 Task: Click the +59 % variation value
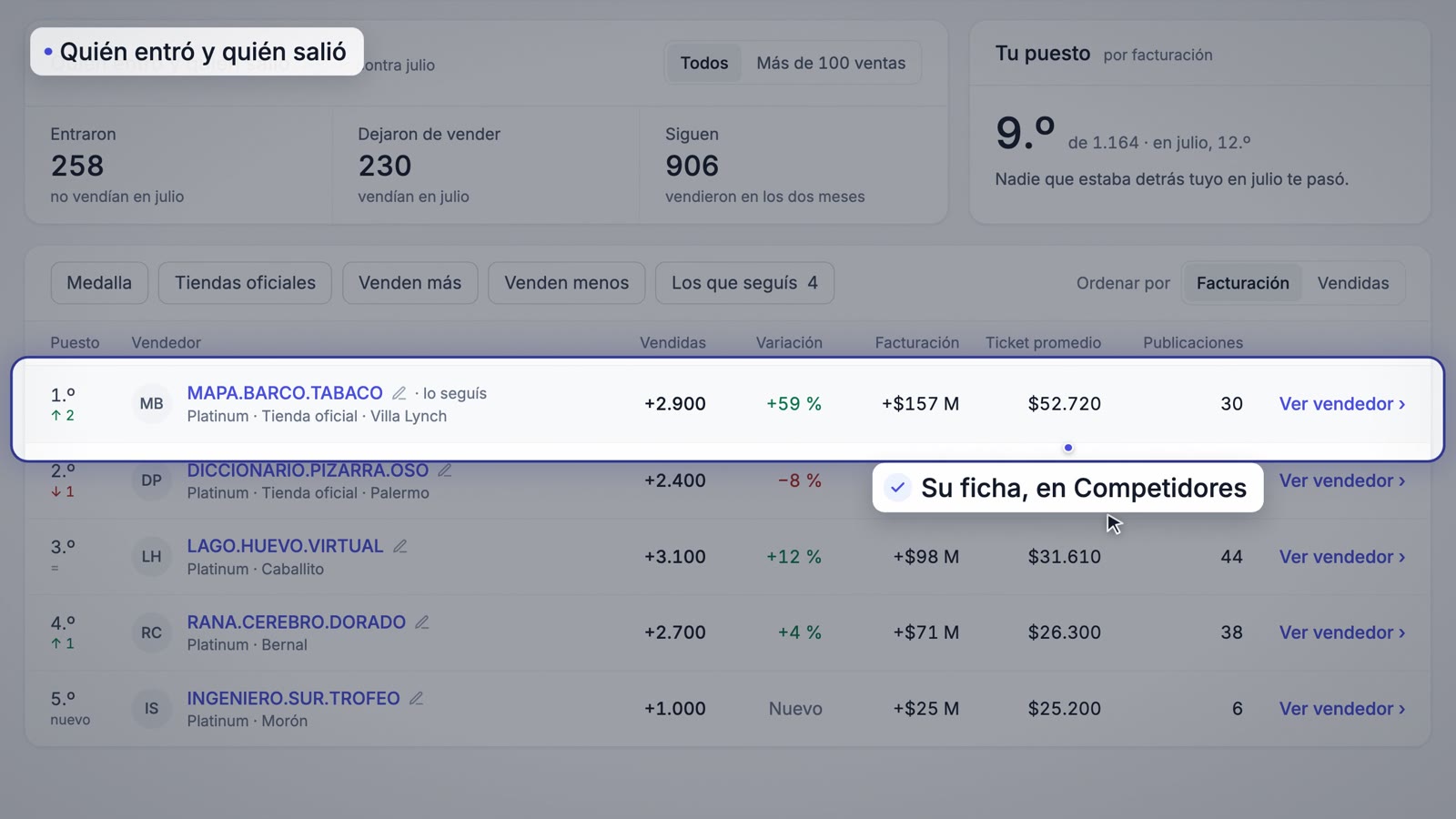pos(794,404)
